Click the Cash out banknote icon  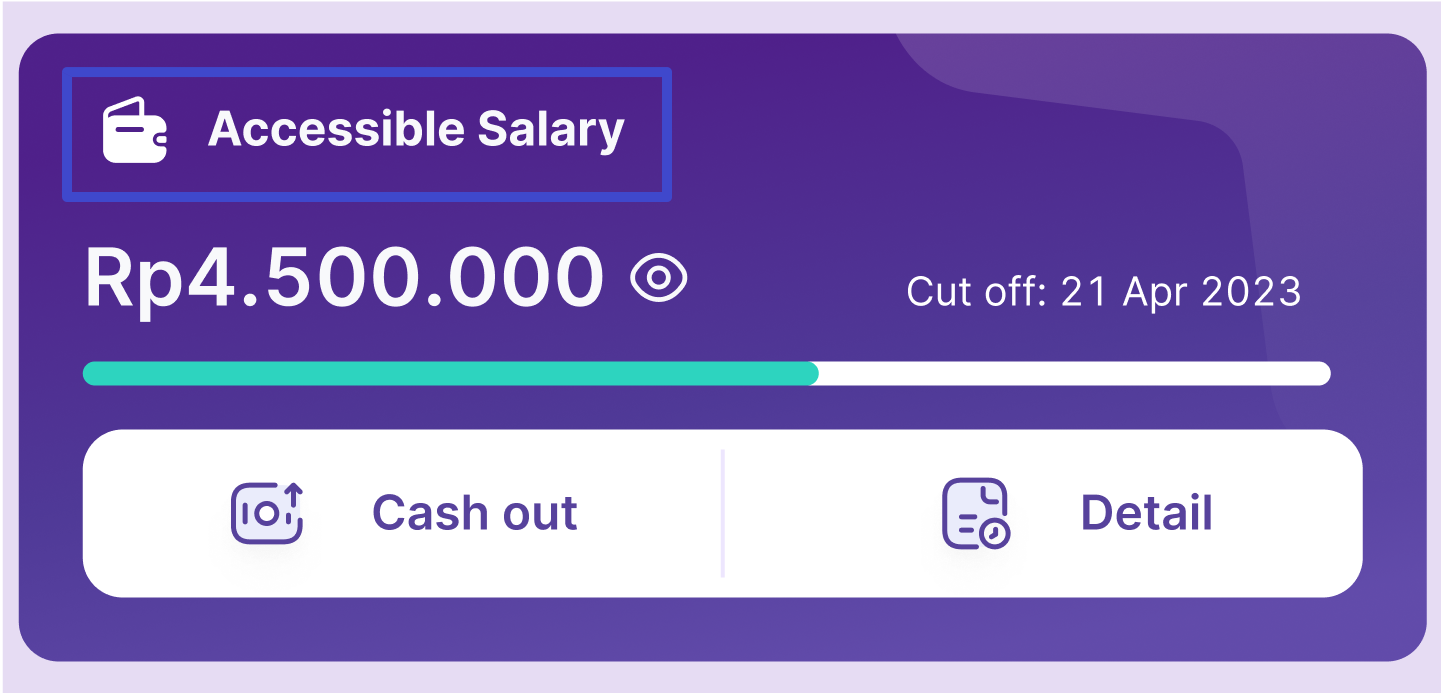pos(264,515)
